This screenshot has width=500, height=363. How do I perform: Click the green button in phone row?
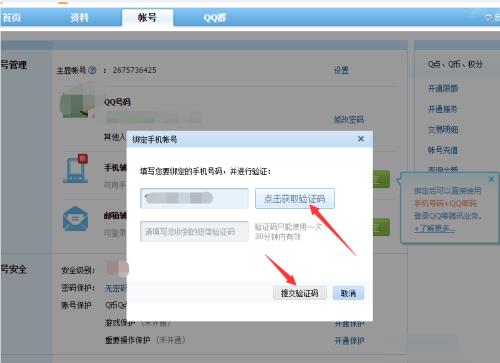click(x=381, y=179)
